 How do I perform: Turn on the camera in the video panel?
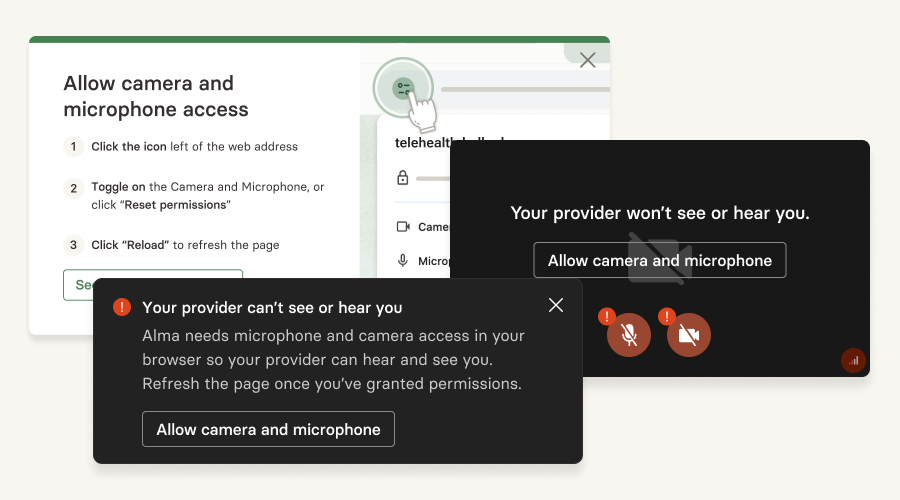[689, 335]
